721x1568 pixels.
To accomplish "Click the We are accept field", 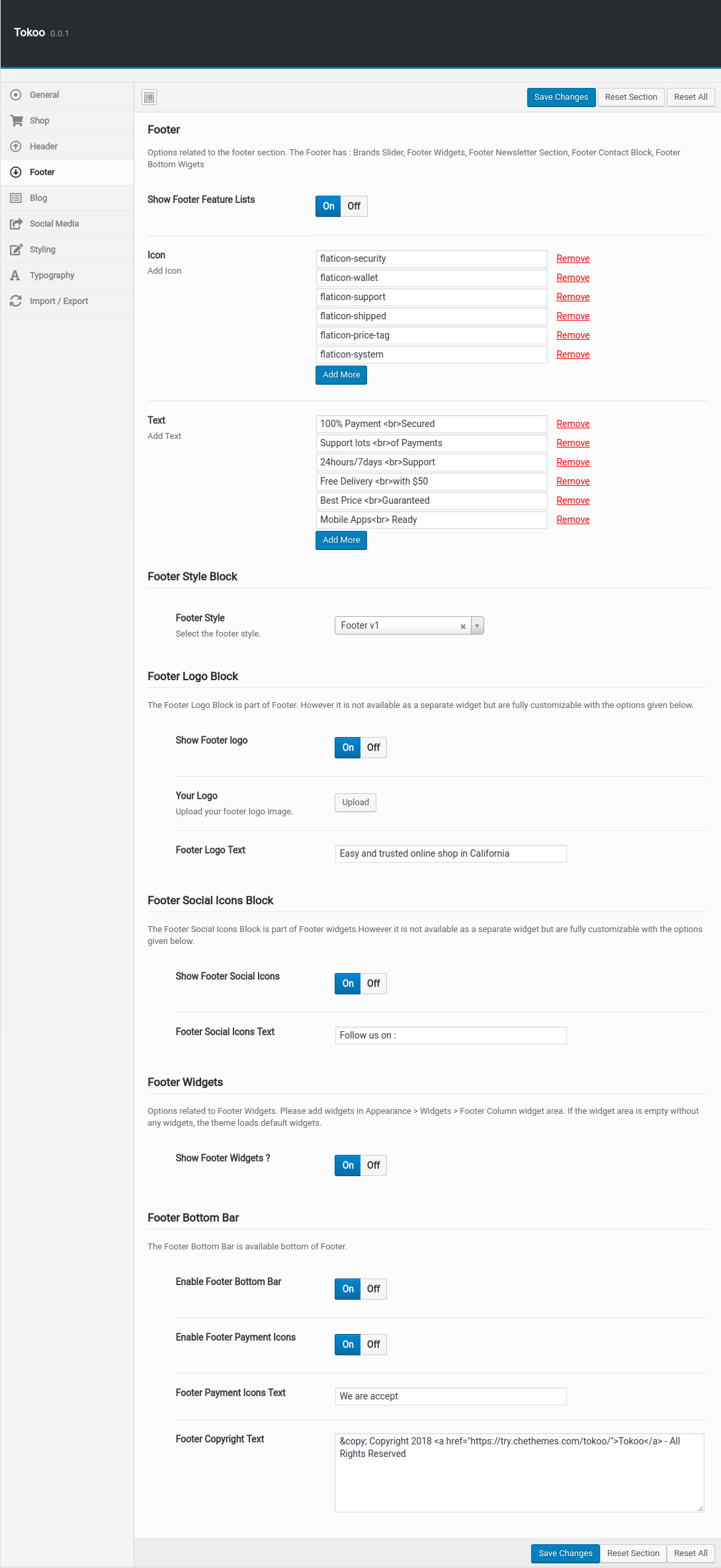I will (x=450, y=1396).
